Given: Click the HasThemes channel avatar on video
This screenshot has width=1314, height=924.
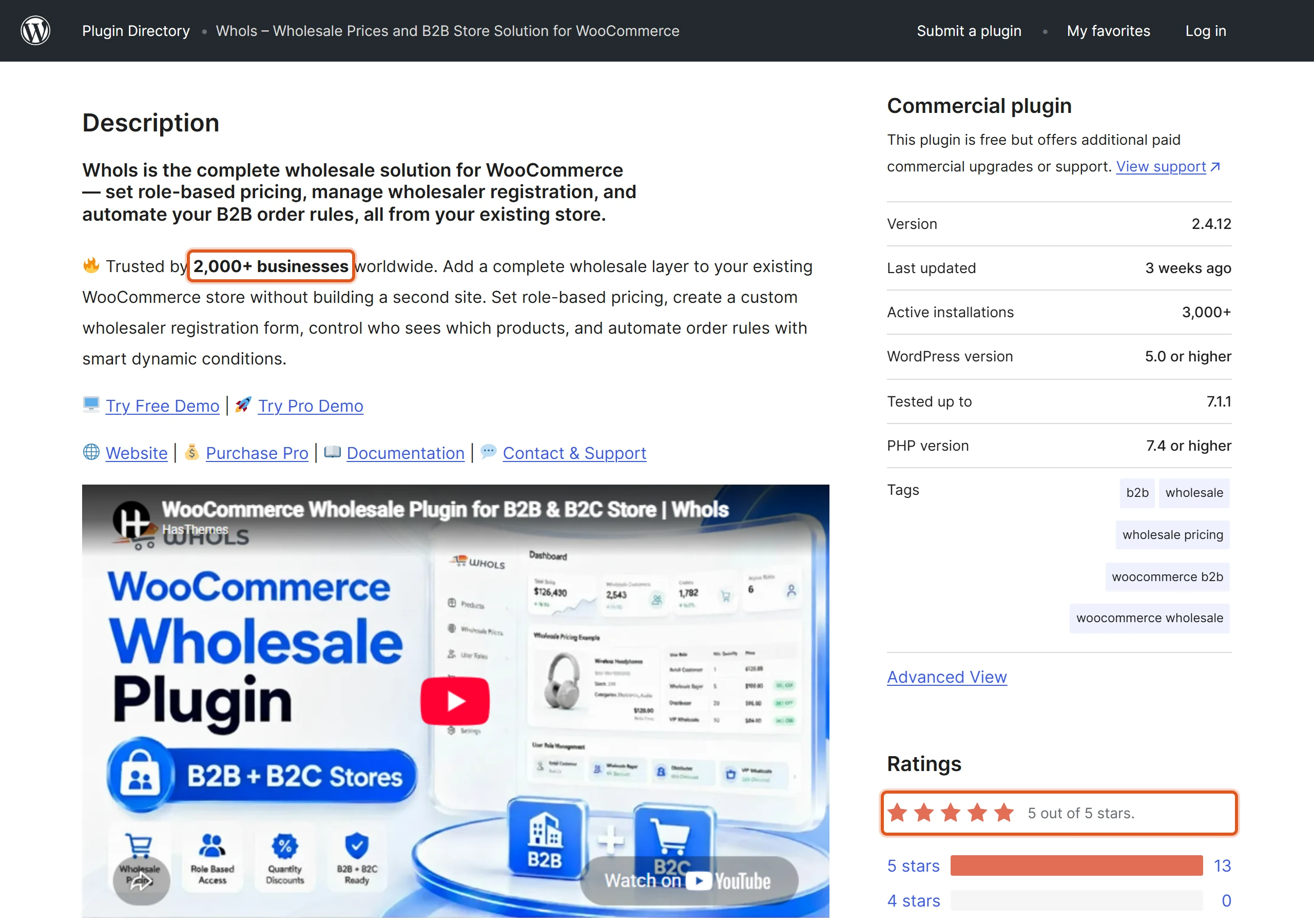Looking at the screenshot, I should click(132, 520).
